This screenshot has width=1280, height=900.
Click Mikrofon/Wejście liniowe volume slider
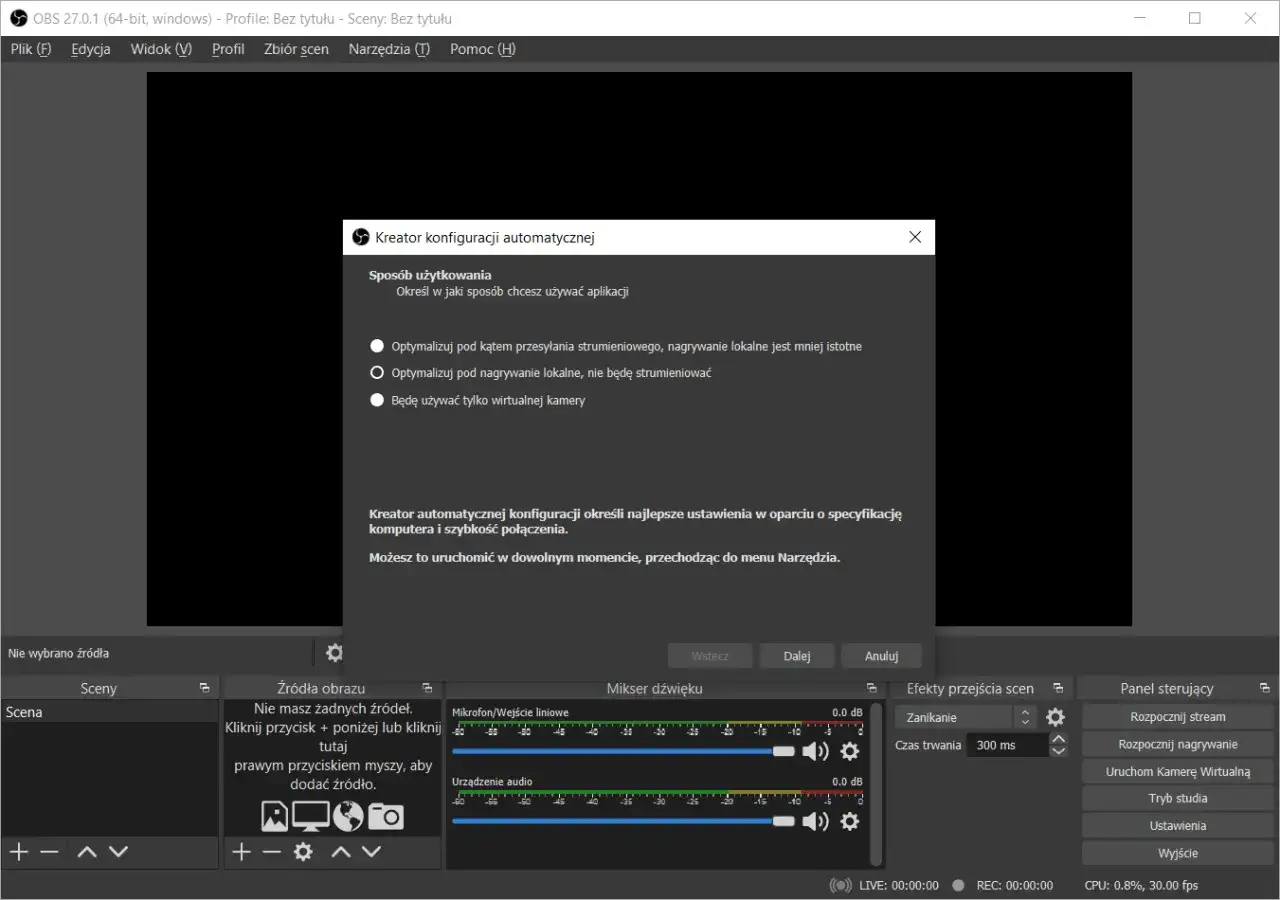pos(623,751)
